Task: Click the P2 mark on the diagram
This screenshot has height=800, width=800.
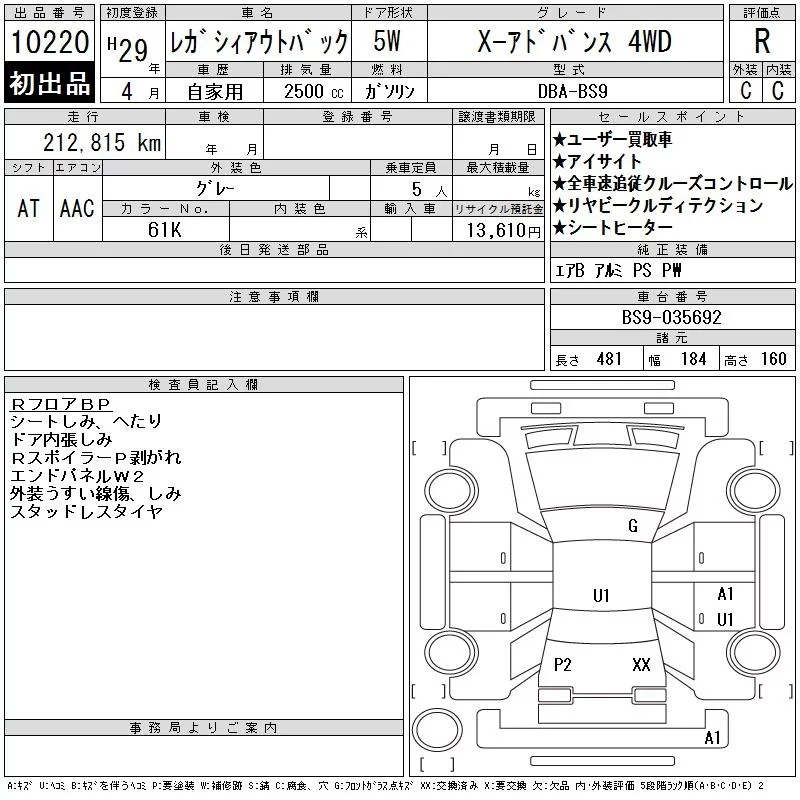Action: click(x=562, y=665)
